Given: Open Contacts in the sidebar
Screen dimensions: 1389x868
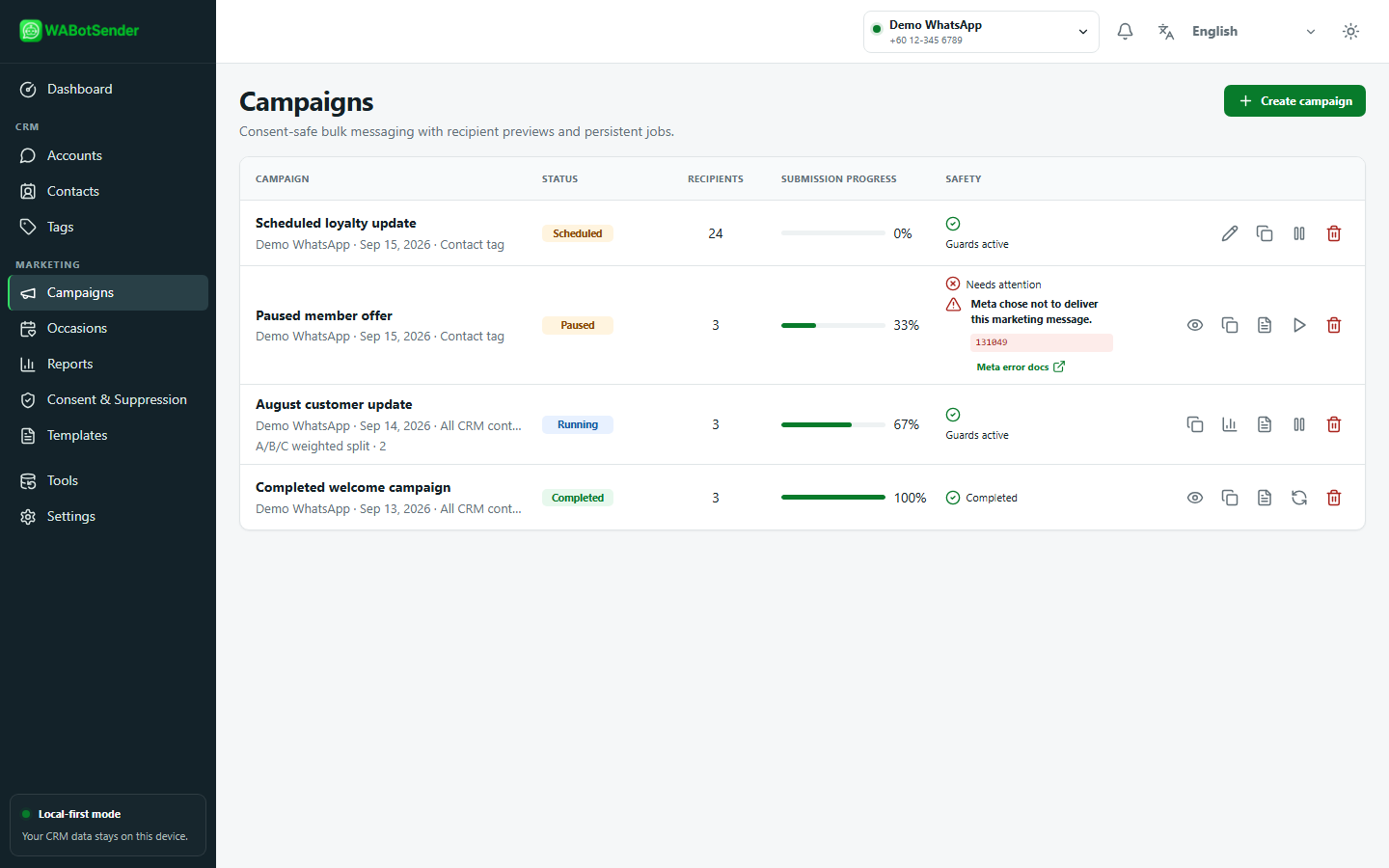Looking at the screenshot, I should click(108, 191).
